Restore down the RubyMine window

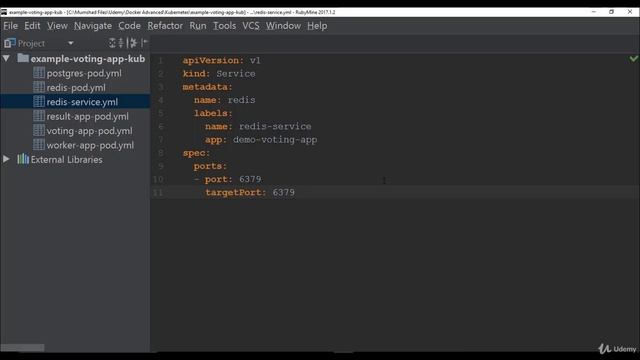(611, 12)
